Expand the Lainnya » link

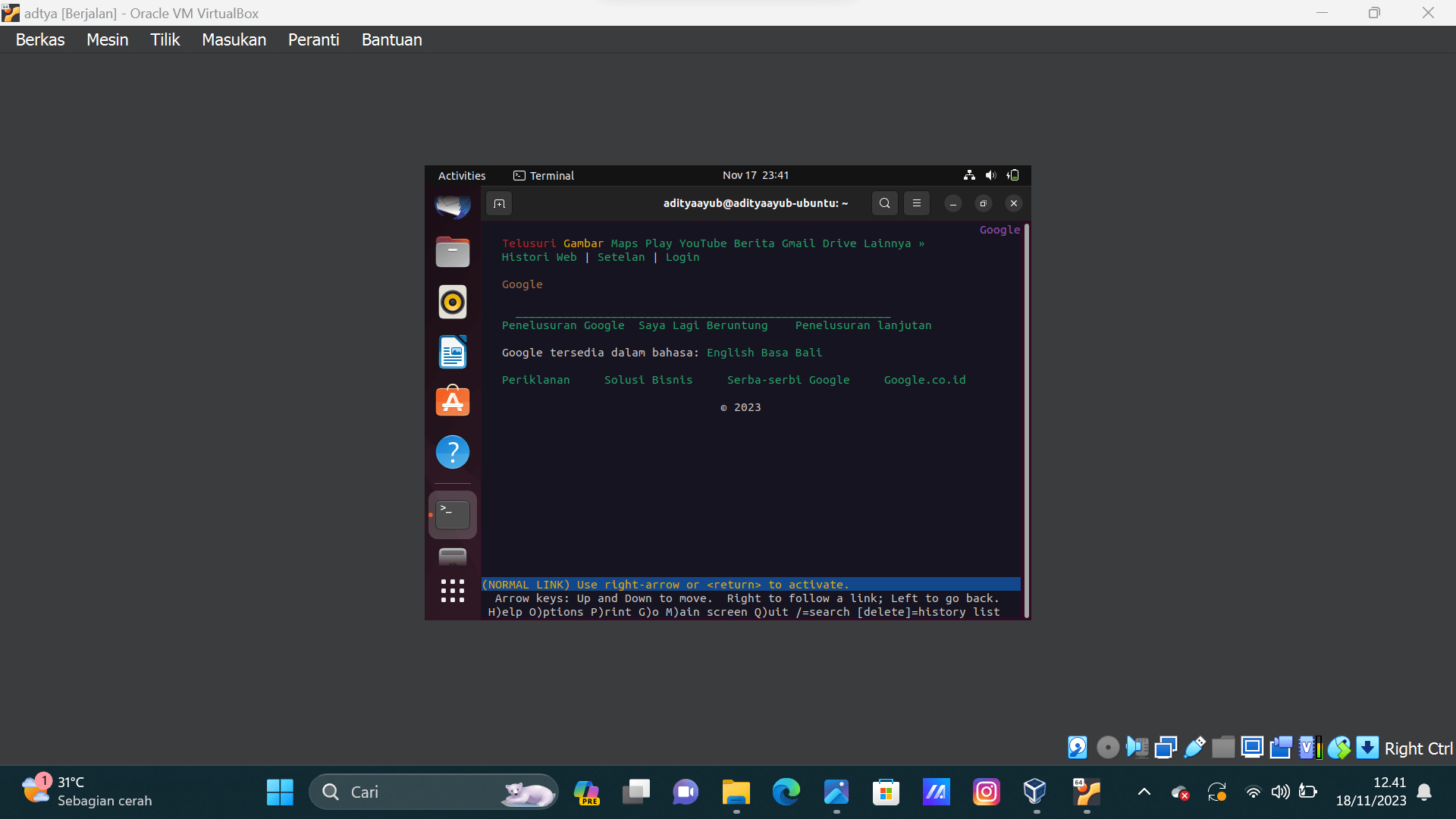(x=894, y=243)
